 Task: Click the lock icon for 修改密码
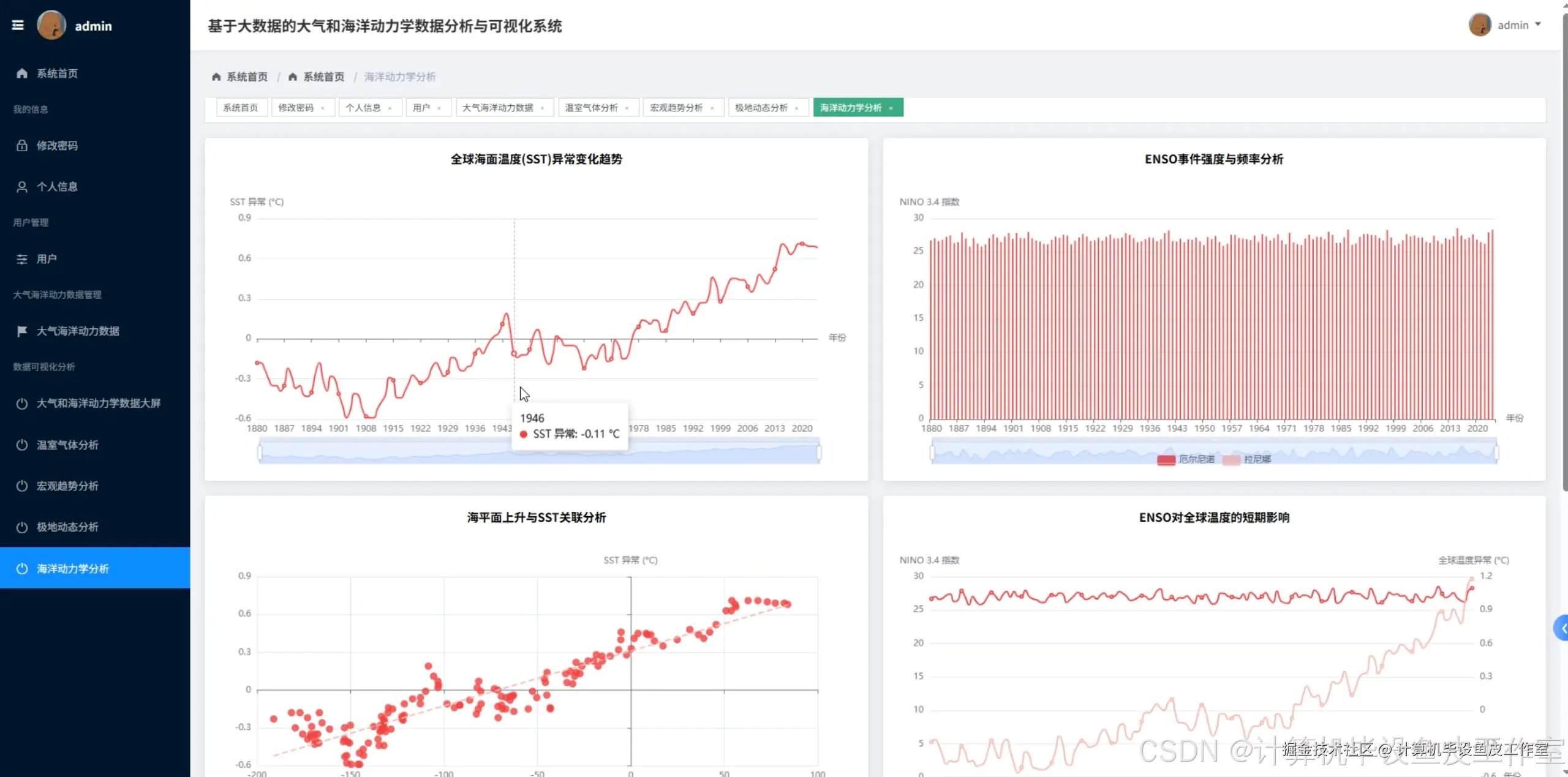[x=22, y=146]
